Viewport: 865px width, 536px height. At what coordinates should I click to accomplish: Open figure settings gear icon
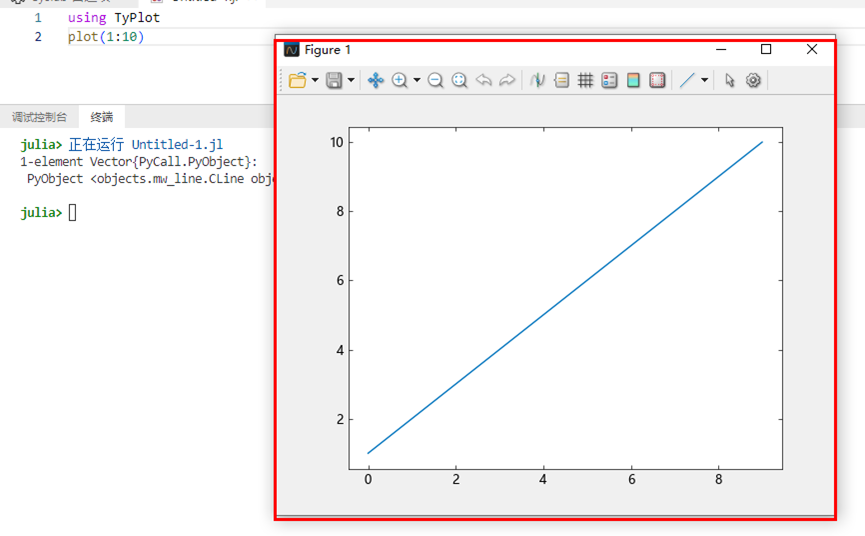click(x=753, y=81)
